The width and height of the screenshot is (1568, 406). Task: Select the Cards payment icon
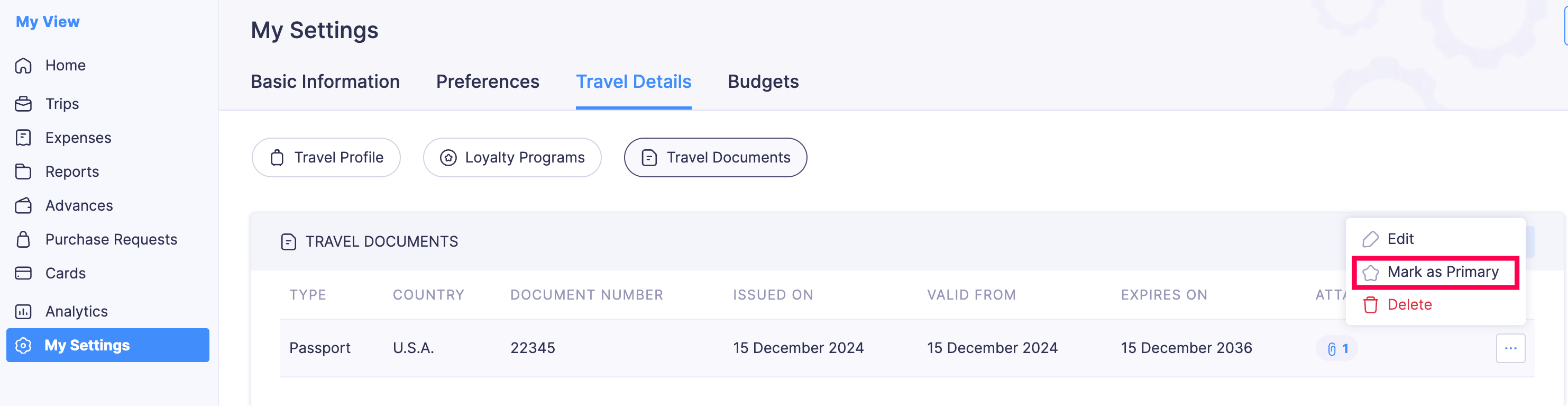(23, 273)
